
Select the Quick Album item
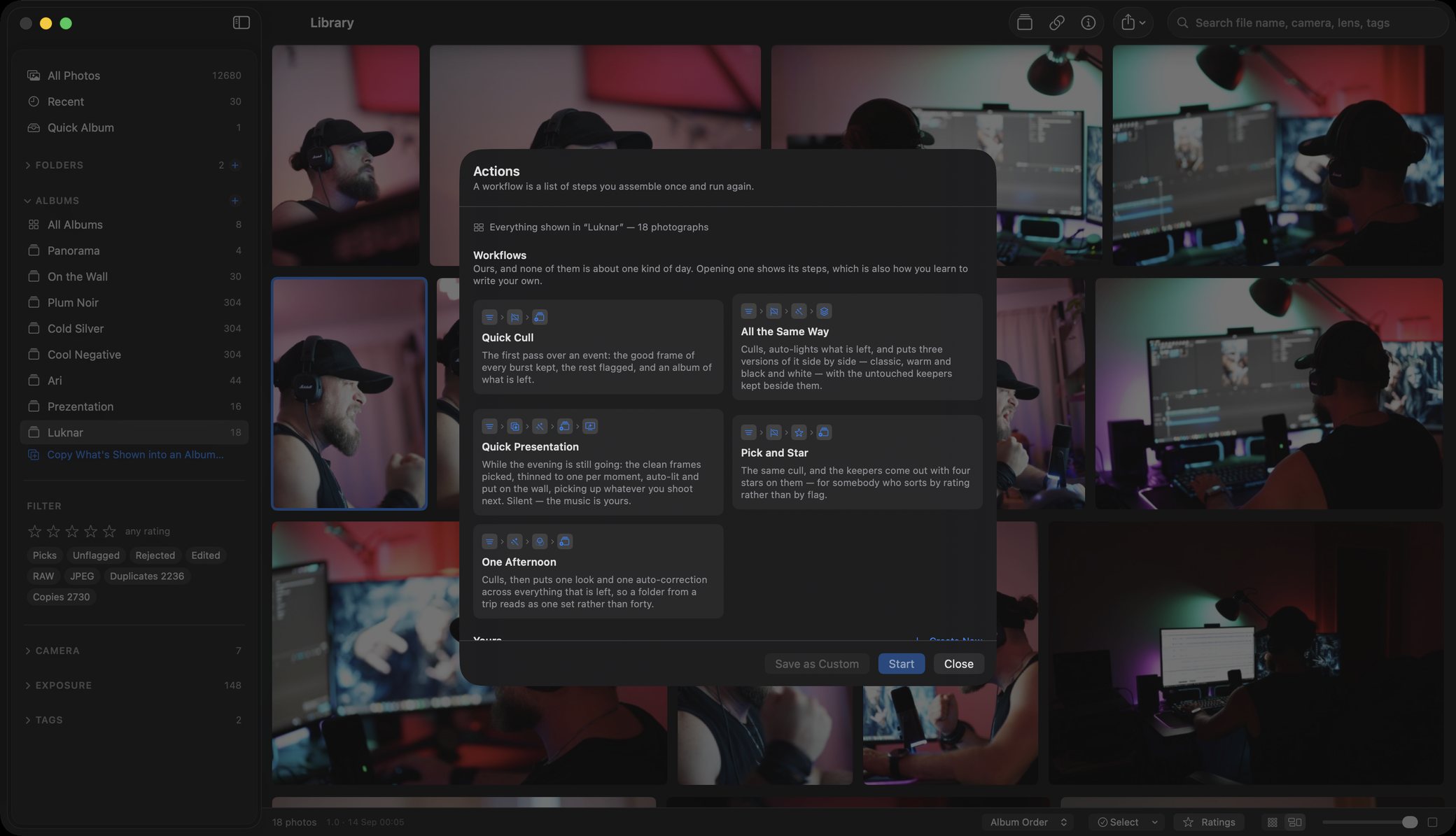click(x=134, y=127)
